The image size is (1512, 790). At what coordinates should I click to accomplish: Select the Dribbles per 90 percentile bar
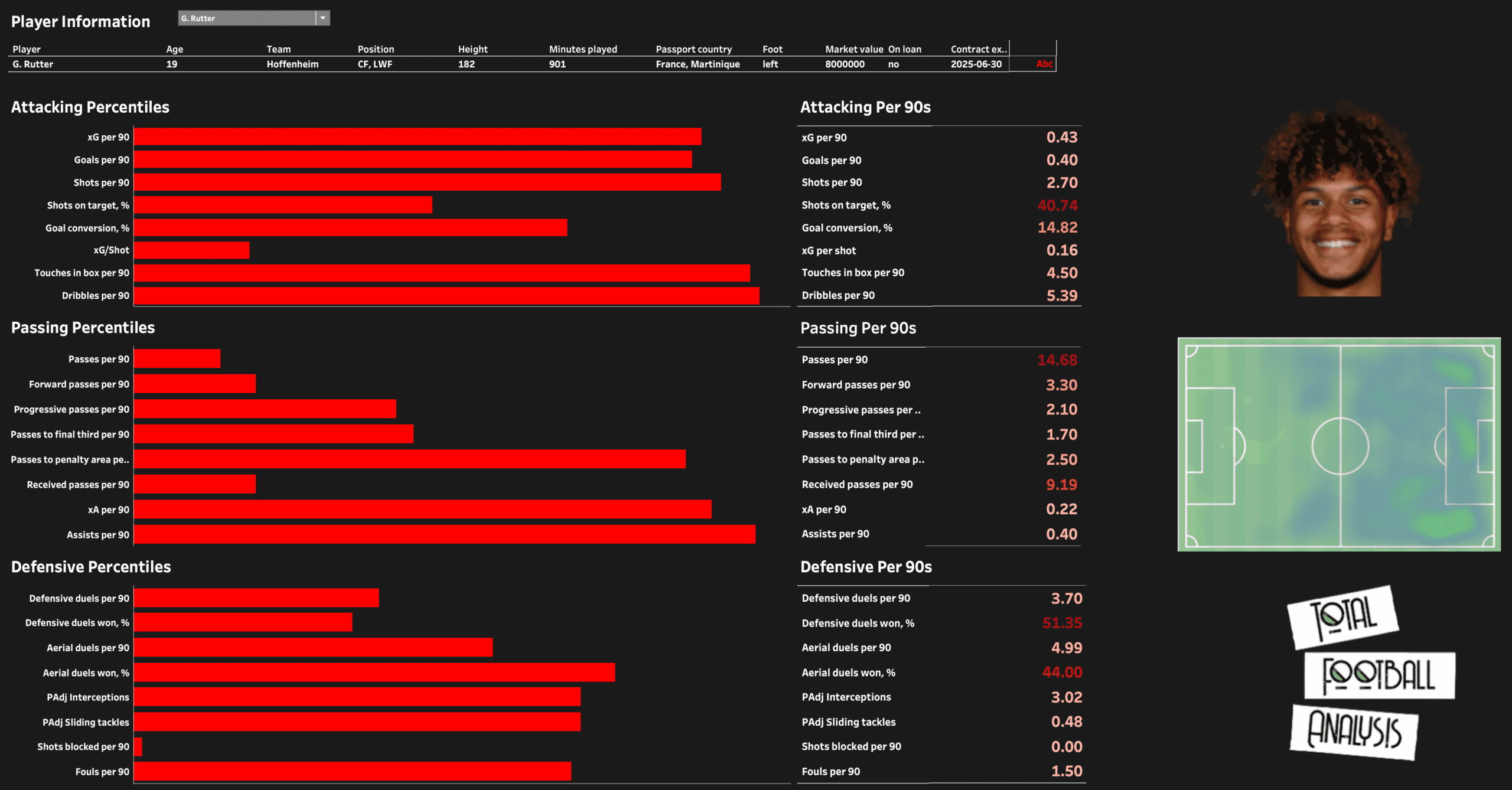click(446, 296)
